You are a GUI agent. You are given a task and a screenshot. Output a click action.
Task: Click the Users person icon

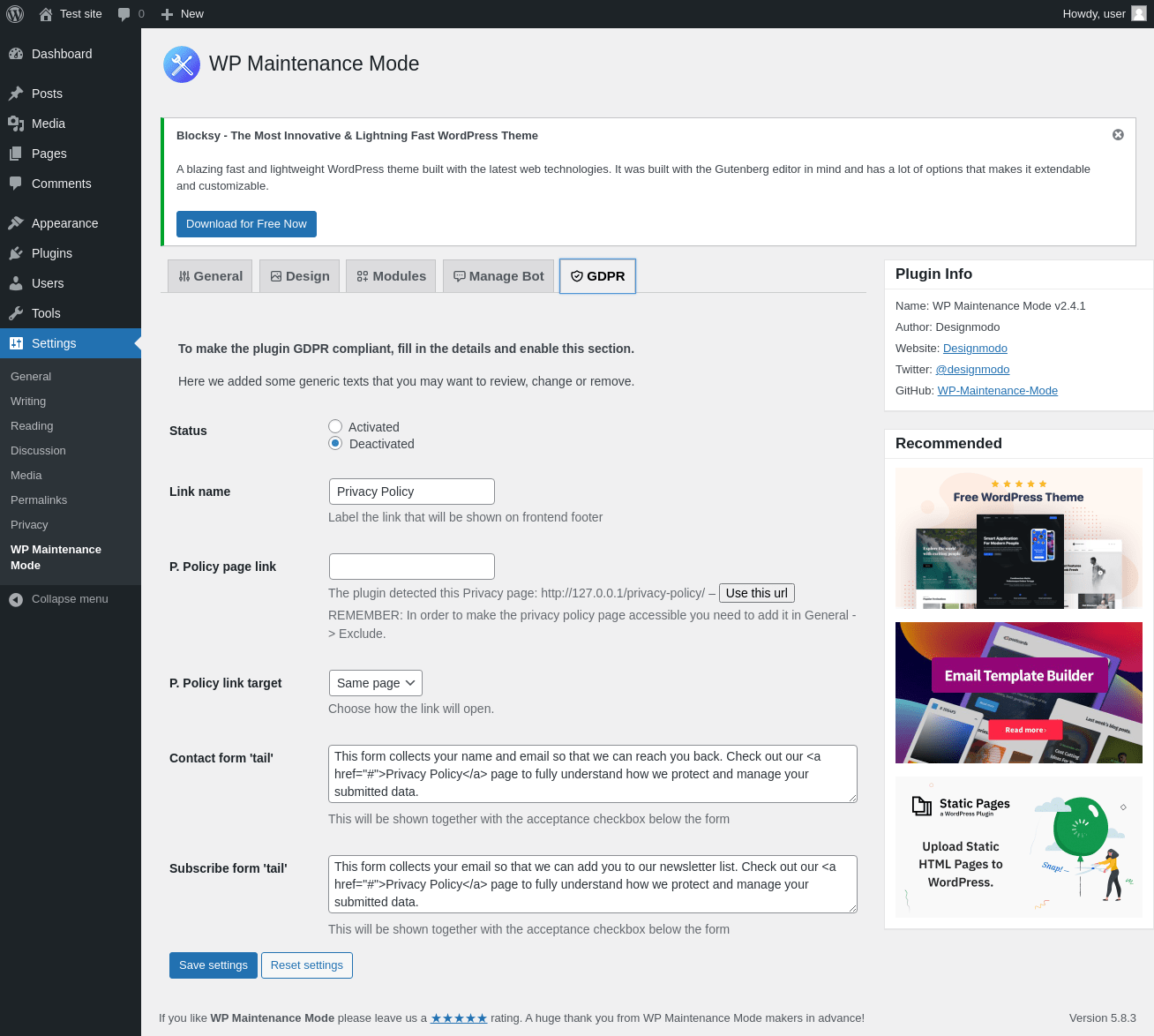pyautogui.click(x=16, y=283)
